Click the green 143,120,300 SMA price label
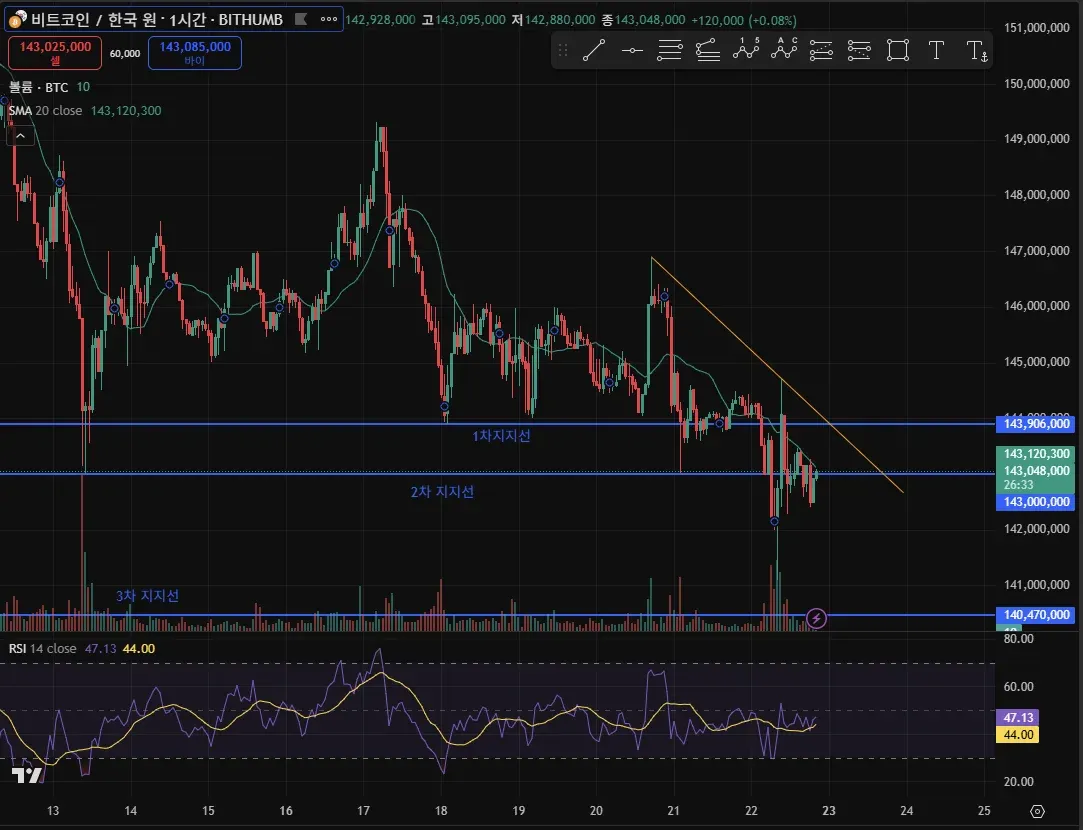Screen dimensions: 1083x830 [x=1035, y=454]
